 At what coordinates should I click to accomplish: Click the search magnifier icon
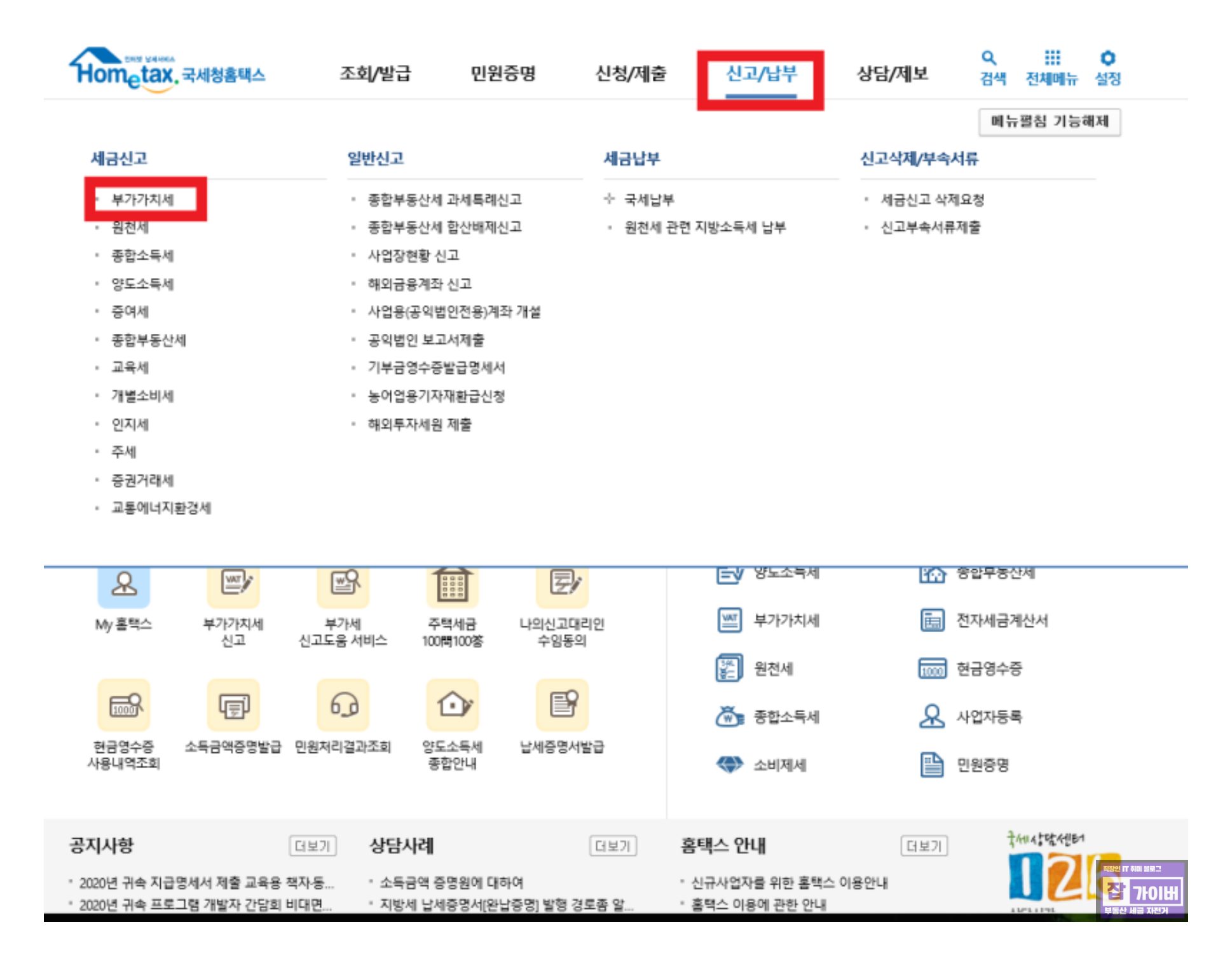[x=988, y=59]
